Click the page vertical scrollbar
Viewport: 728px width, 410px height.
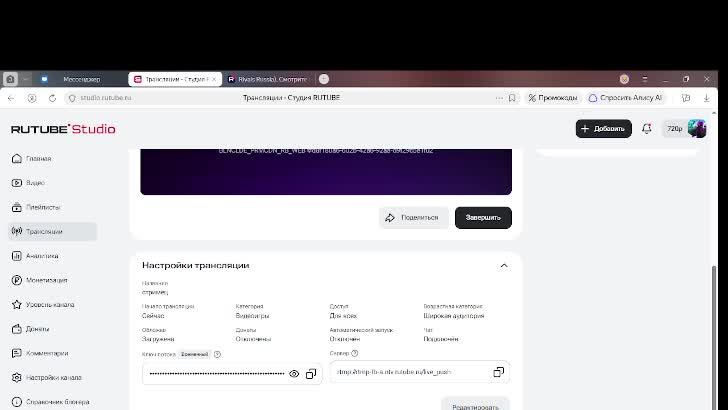(x=714, y=337)
